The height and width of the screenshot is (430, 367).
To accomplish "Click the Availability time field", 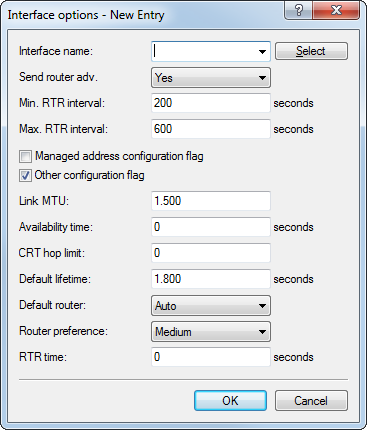I will point(211,227).
